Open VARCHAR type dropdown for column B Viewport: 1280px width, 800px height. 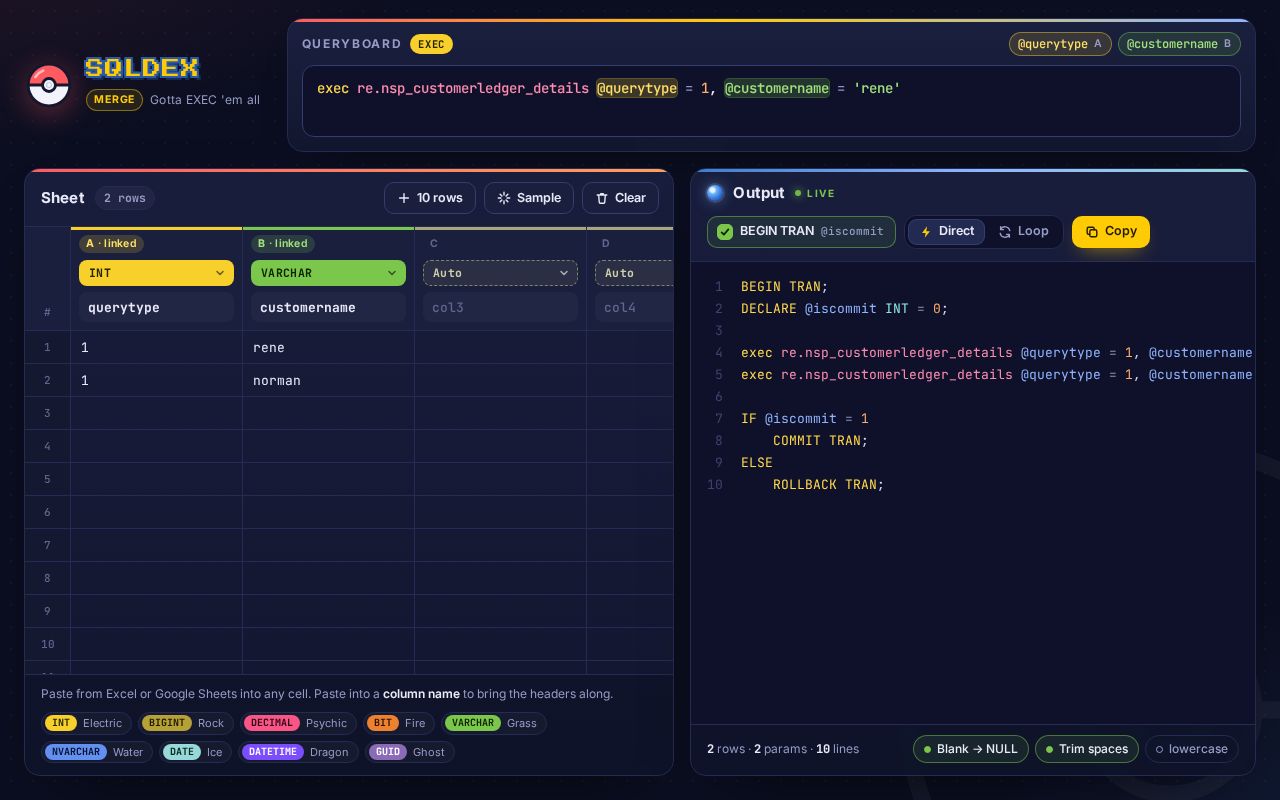tap(328, 273)
